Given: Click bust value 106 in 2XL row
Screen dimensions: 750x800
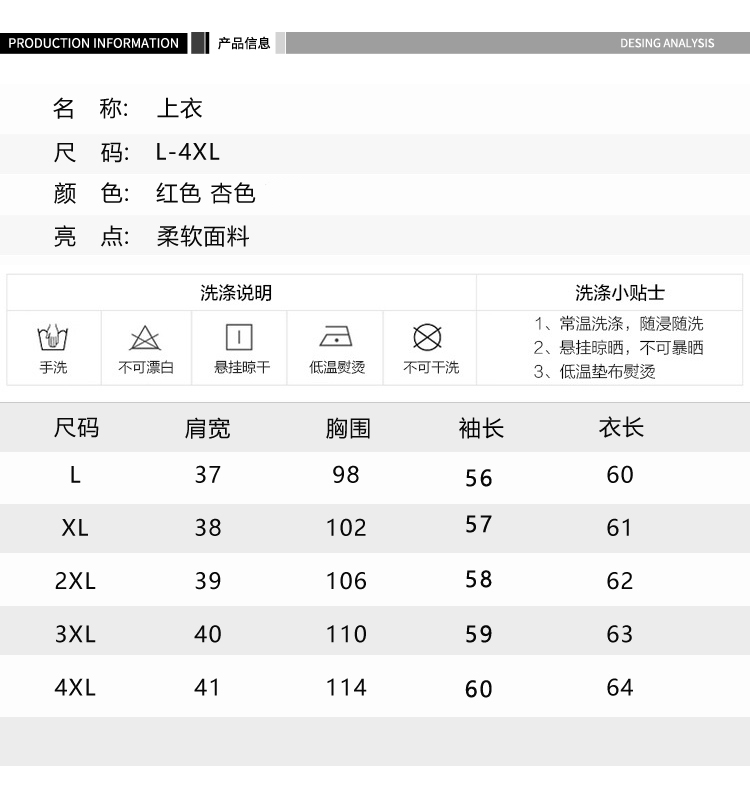Looking at the screenshot, I should pos(346,581).
